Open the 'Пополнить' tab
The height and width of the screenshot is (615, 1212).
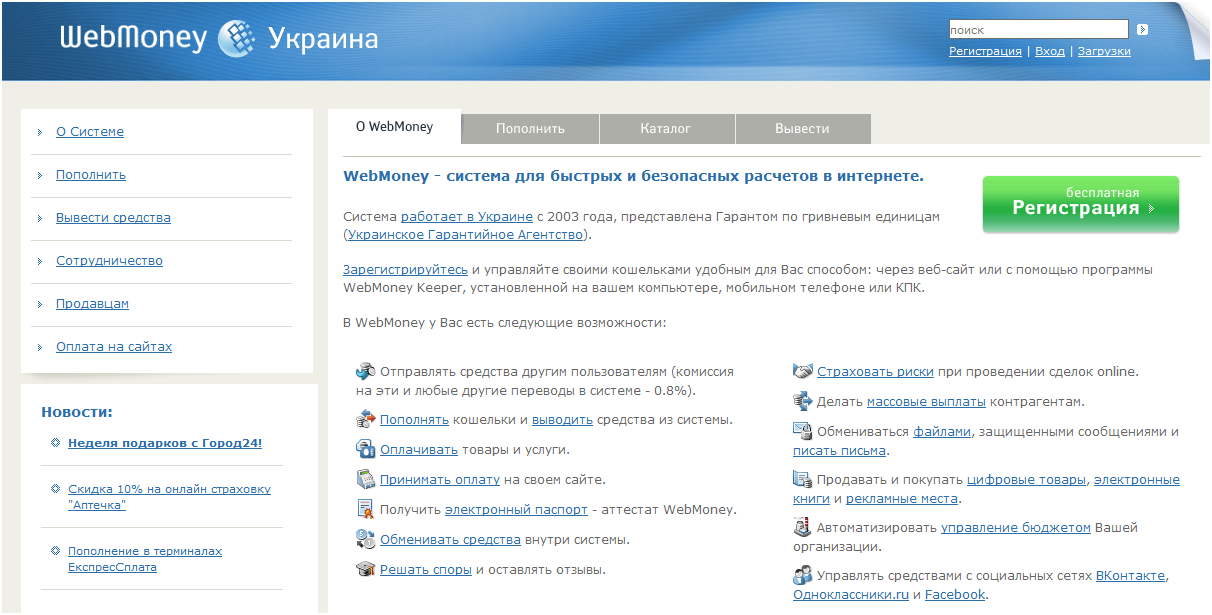click(x=530, y=129)
